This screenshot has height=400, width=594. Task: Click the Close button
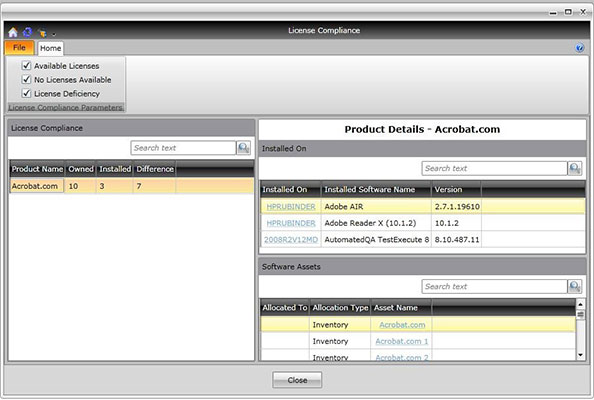(297, 380)
